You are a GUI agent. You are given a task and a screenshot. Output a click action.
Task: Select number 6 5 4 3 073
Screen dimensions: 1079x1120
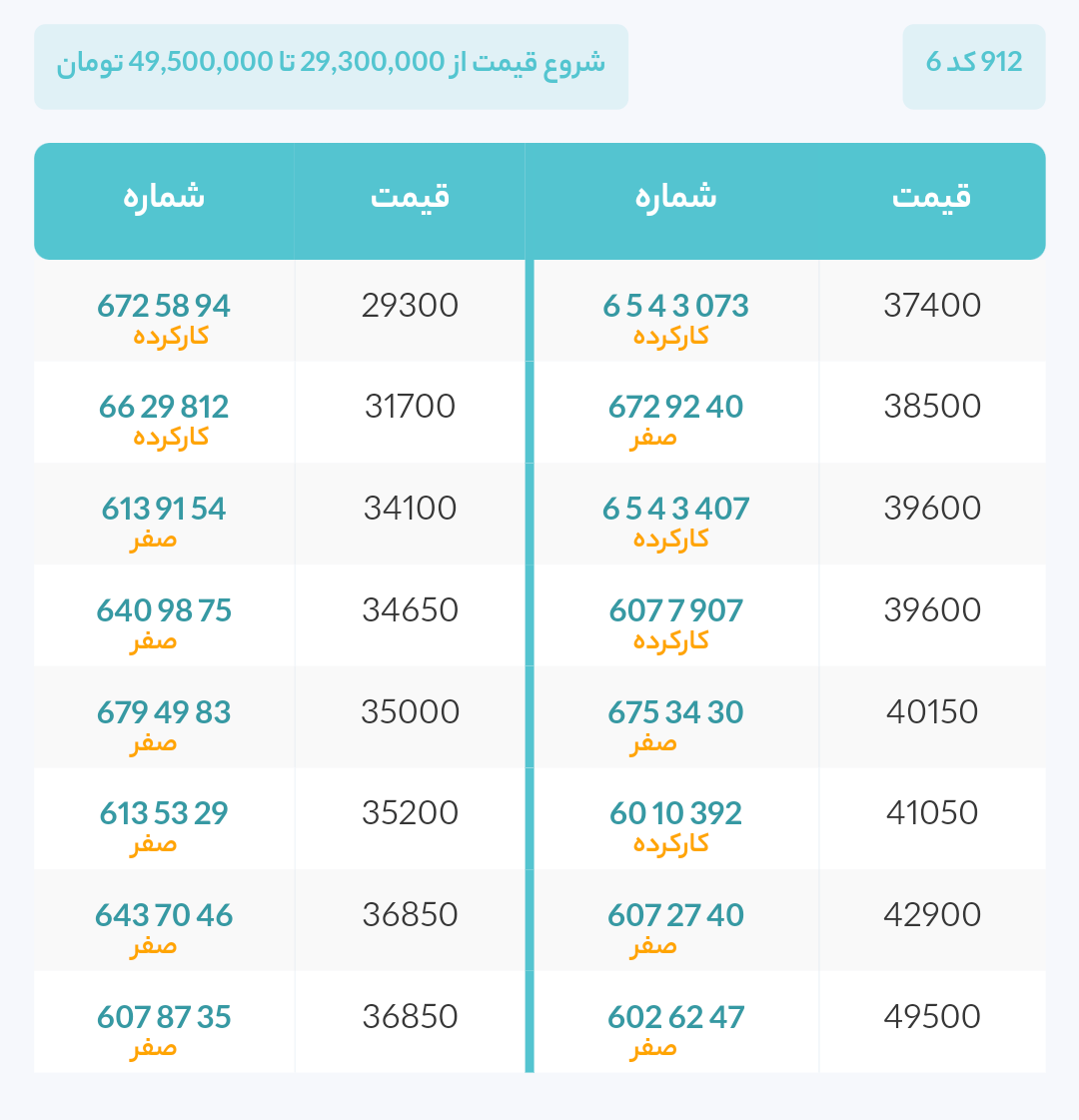pyautogui.click(x=675, y=307)
